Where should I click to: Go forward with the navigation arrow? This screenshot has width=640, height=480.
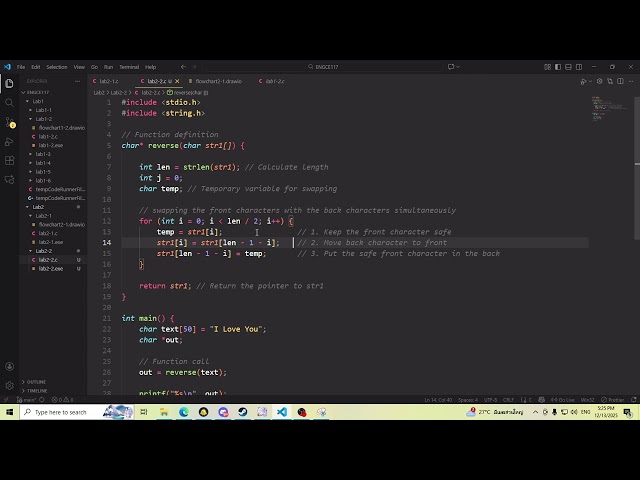point(194,67)
